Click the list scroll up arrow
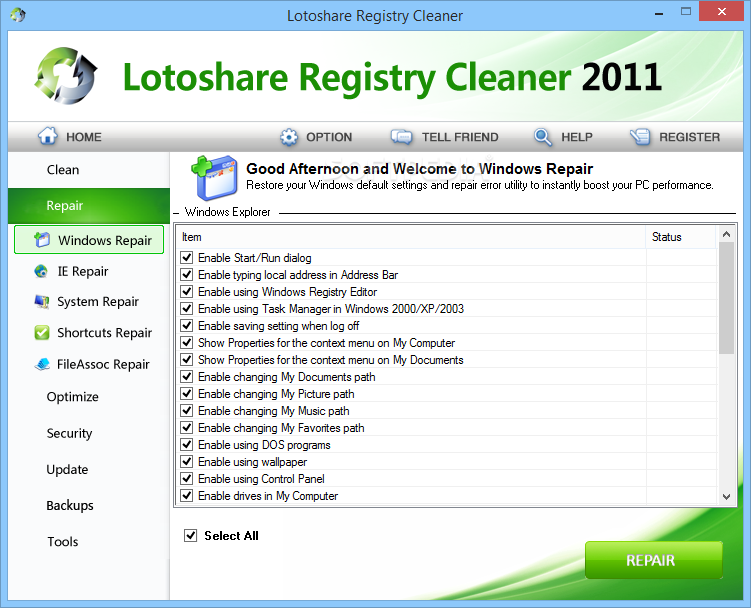 coord(726,234)
